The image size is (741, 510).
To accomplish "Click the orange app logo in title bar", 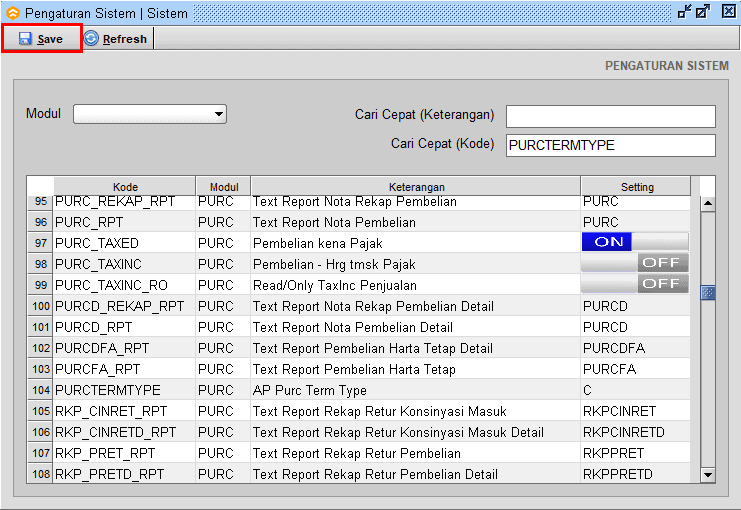I will 12,13.
